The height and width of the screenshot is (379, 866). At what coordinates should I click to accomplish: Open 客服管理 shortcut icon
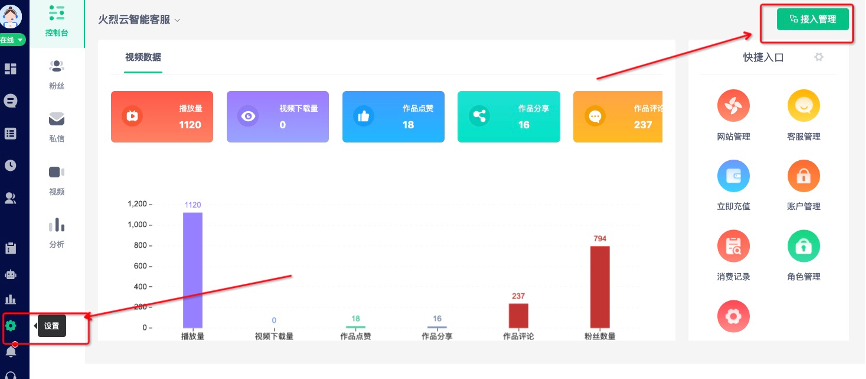click(803, 106)
